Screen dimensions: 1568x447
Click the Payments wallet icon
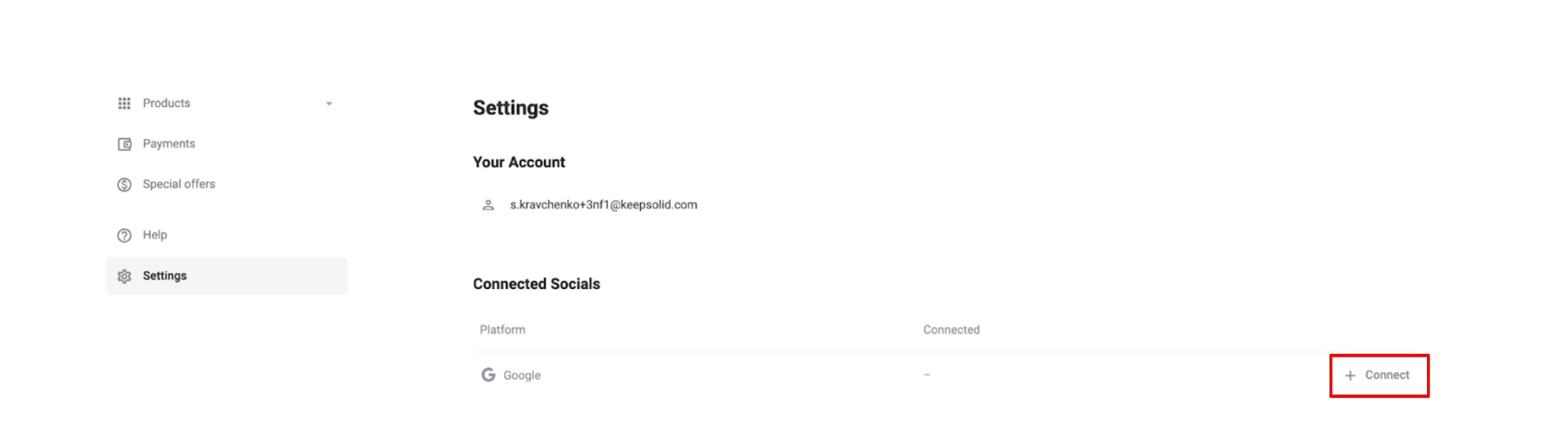(x=124, y=144)
